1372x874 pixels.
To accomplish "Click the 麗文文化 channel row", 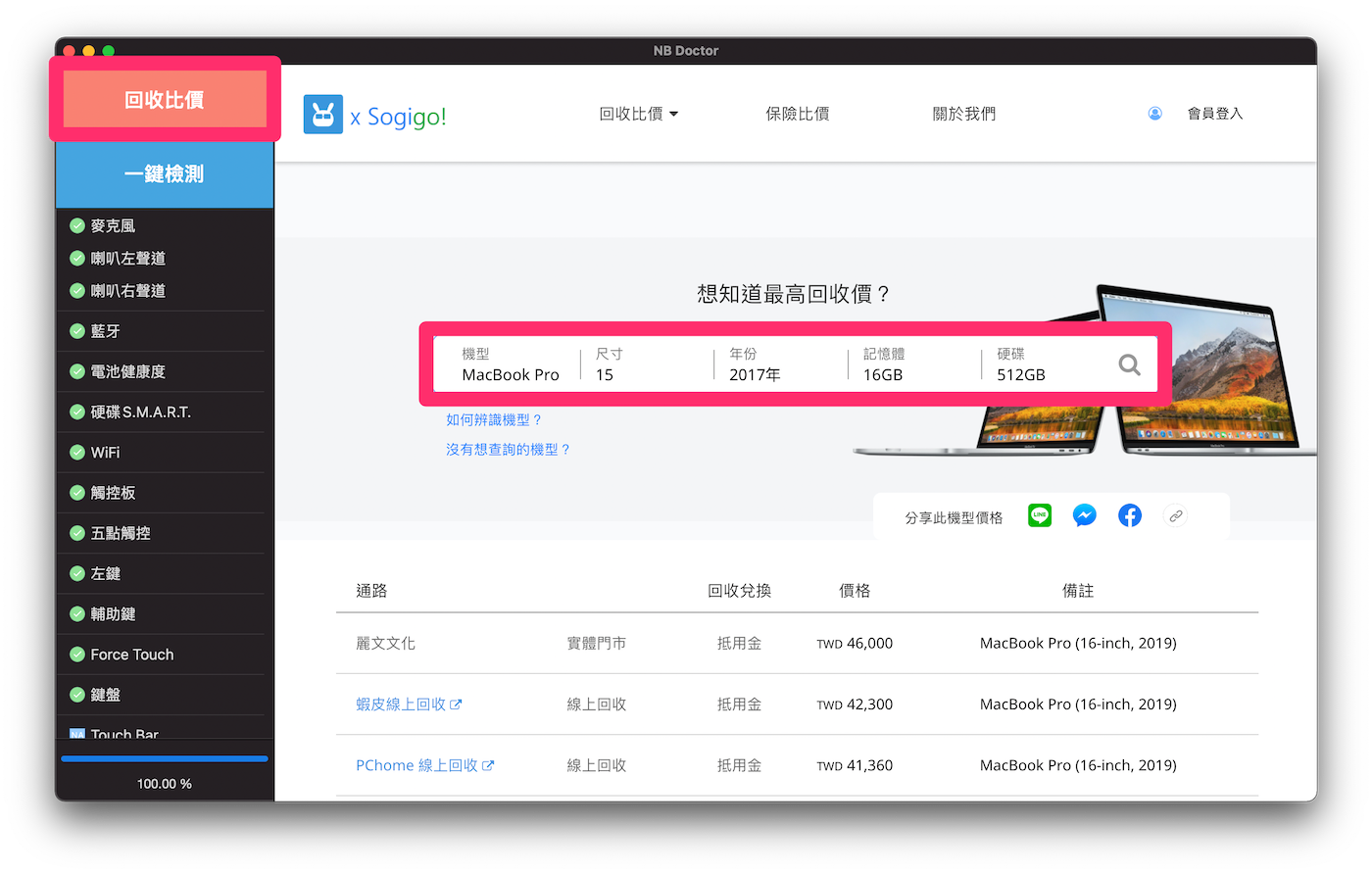I will [x=797, y=644].
